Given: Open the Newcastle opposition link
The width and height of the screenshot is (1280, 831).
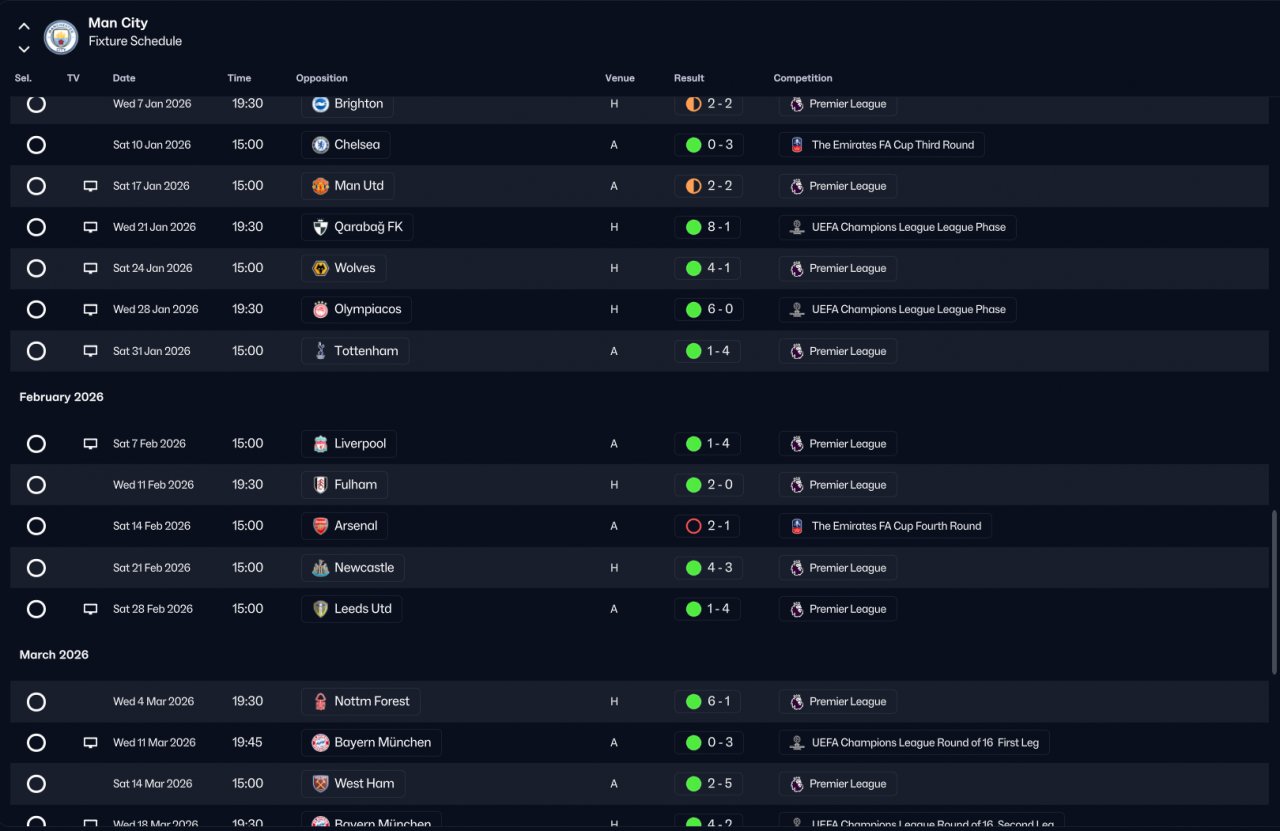Looking at the screenshot, I should tap(353, 568).
